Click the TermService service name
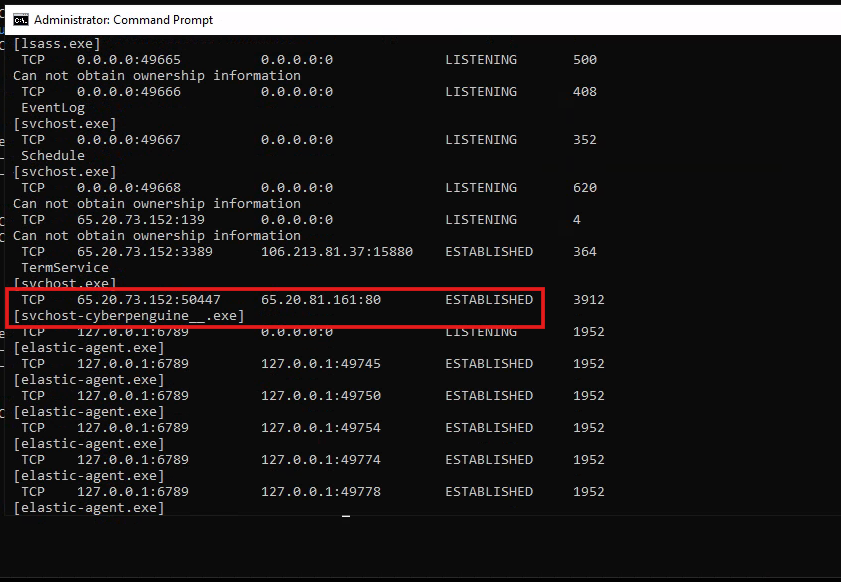841x582 pixels. click(64, 268)
